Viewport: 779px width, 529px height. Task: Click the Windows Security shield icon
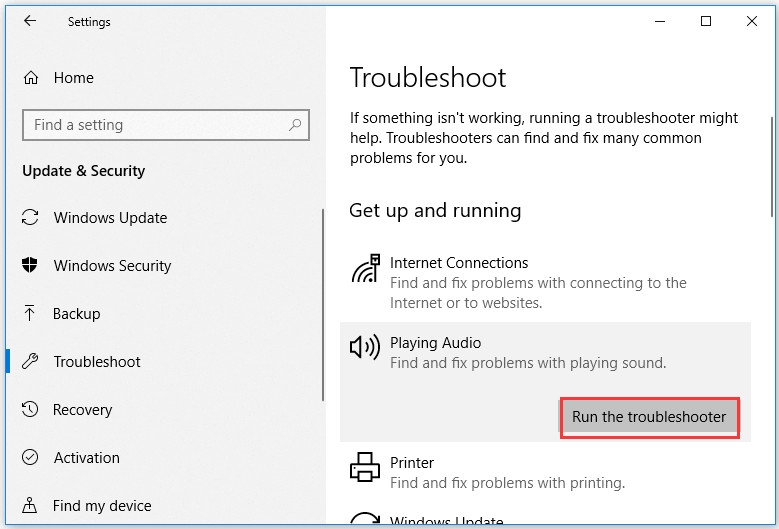click(x=31, y=266)
